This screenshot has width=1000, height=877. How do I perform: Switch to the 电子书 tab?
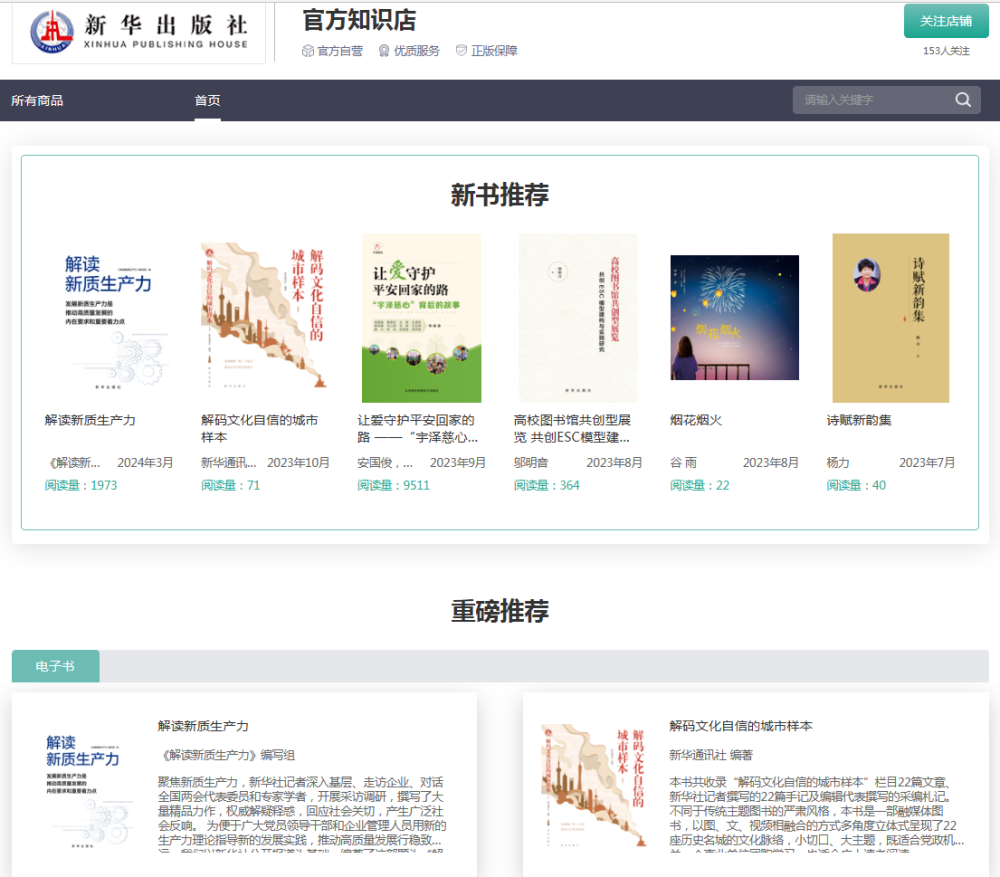[x=55, y=666]
